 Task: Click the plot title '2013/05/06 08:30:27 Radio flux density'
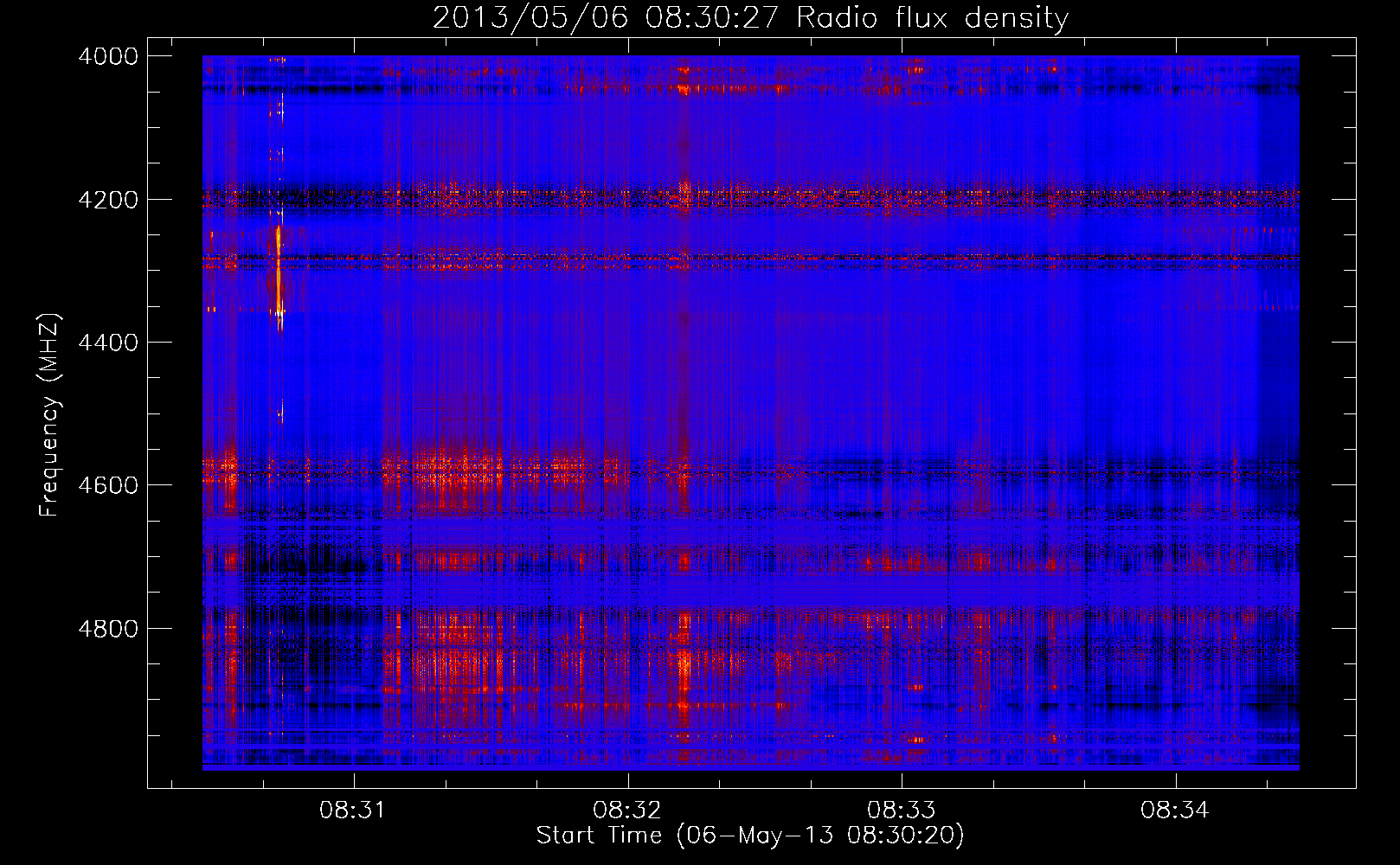pos(750,17)
